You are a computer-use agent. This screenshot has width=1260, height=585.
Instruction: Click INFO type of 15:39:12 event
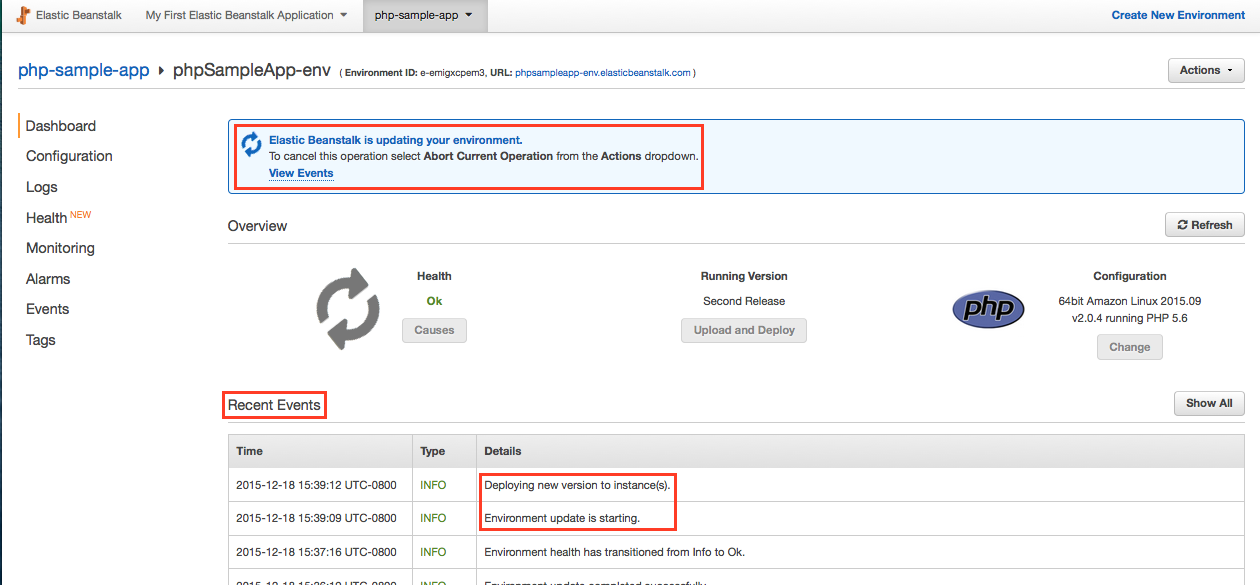tap(433, 485)
